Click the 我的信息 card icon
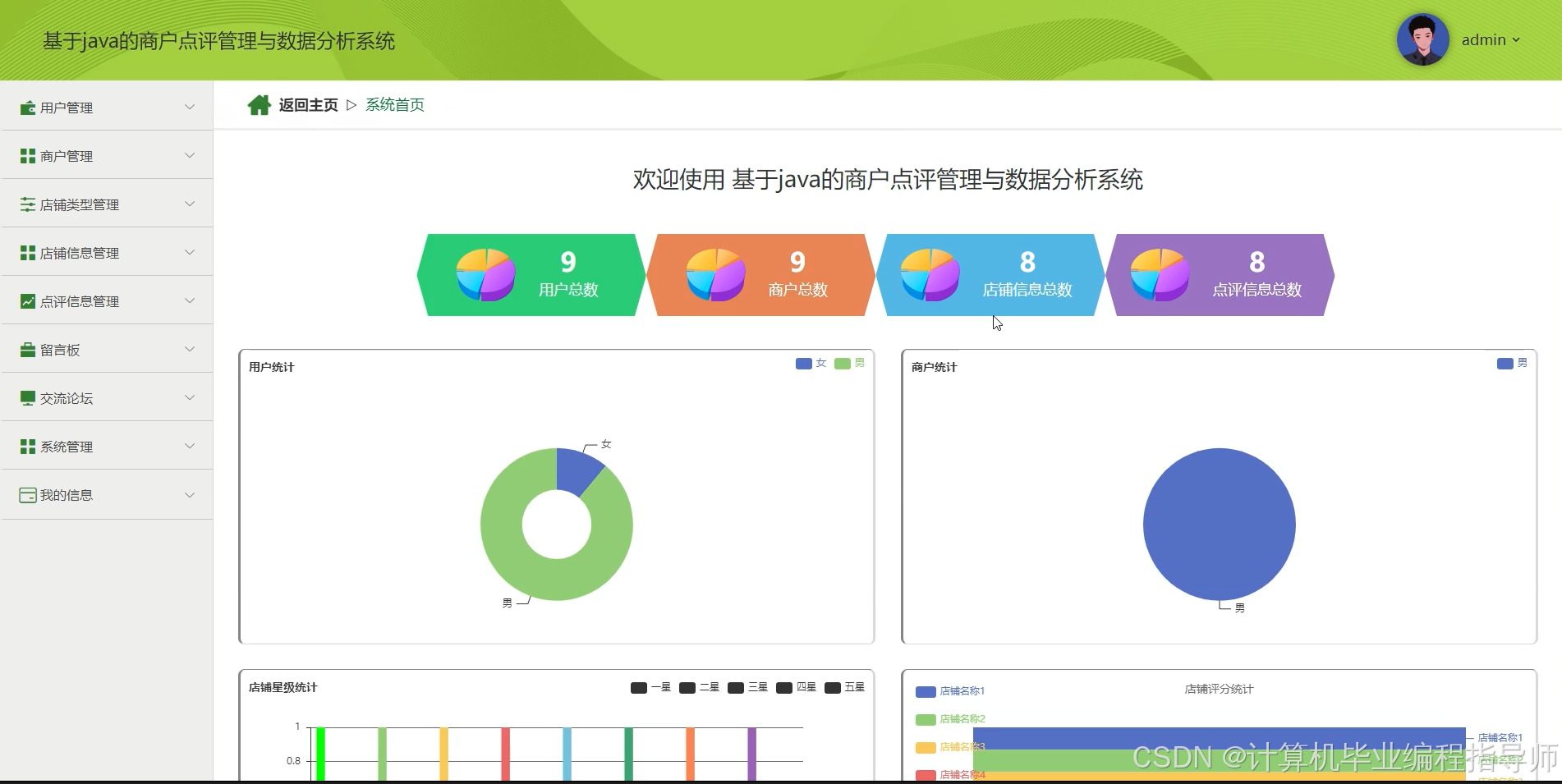1562x784 pixels. (x=28, y=495)
